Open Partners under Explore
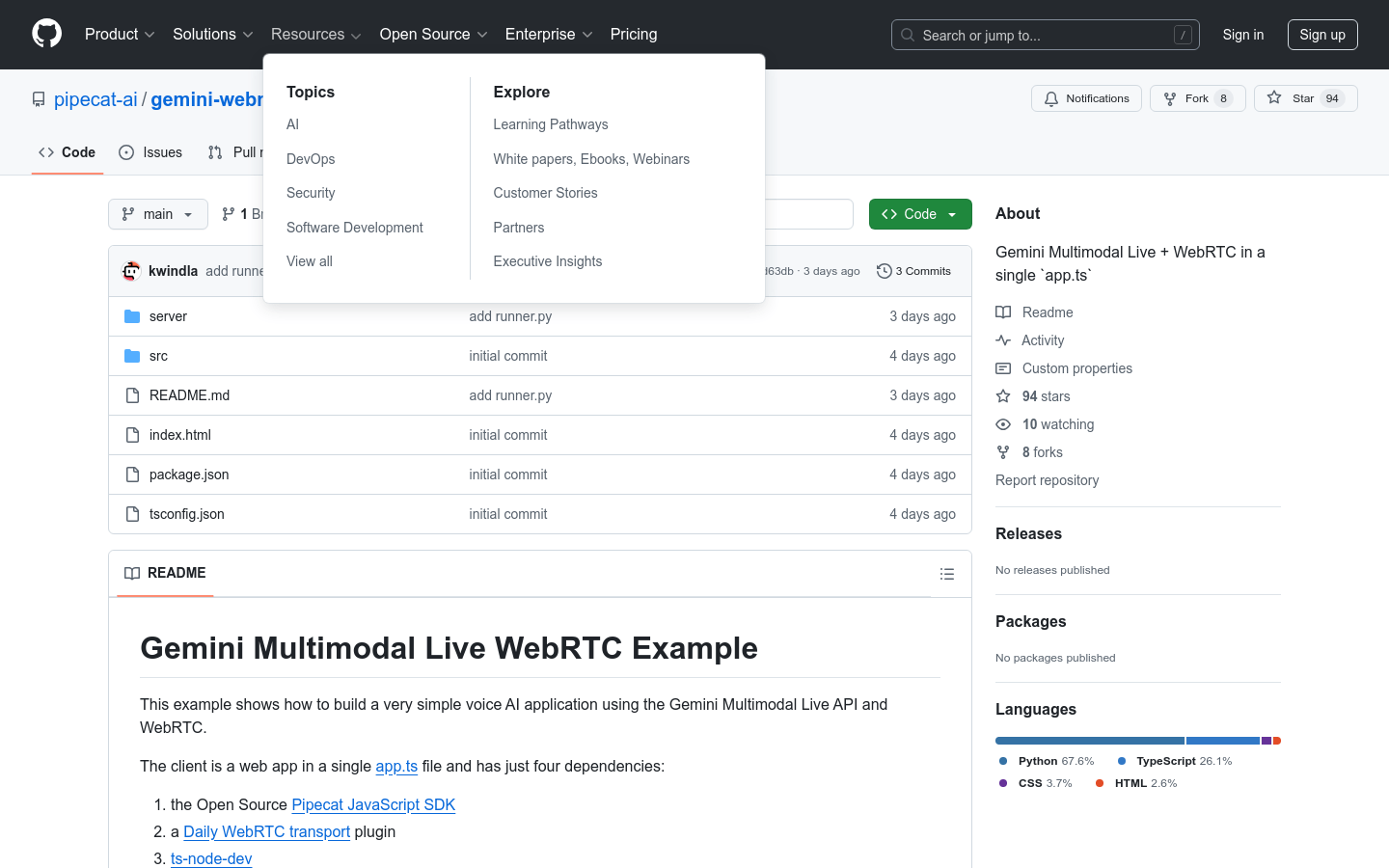 [x=519, y=228]
